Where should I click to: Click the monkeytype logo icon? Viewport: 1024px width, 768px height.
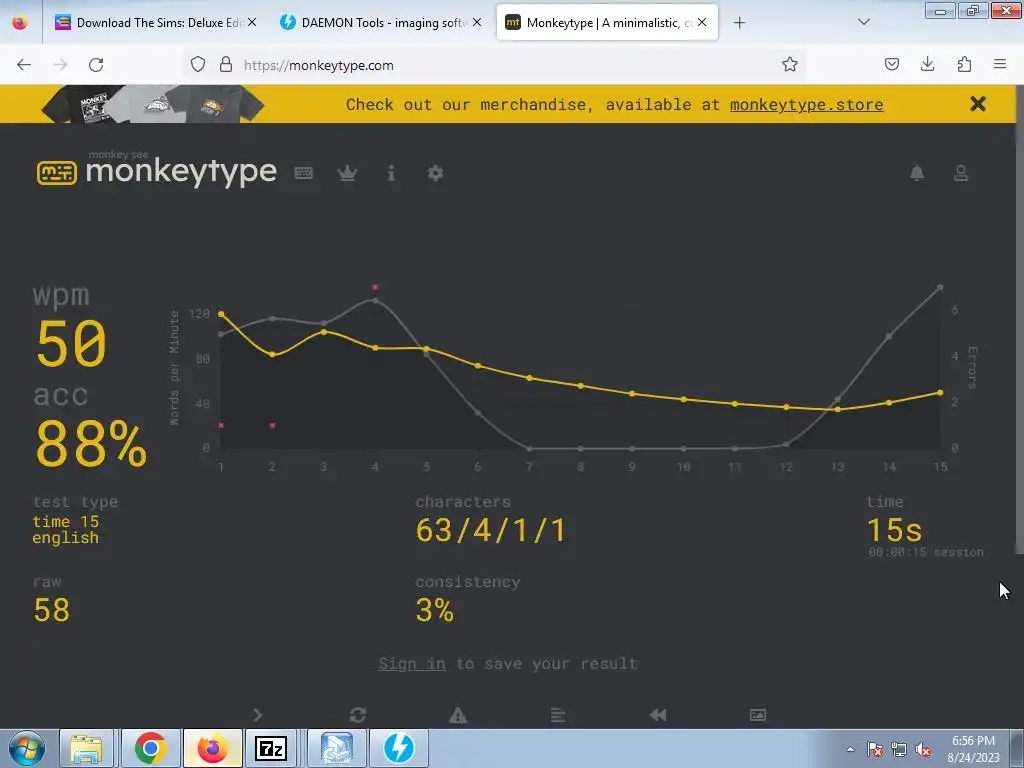pos(57,173)
